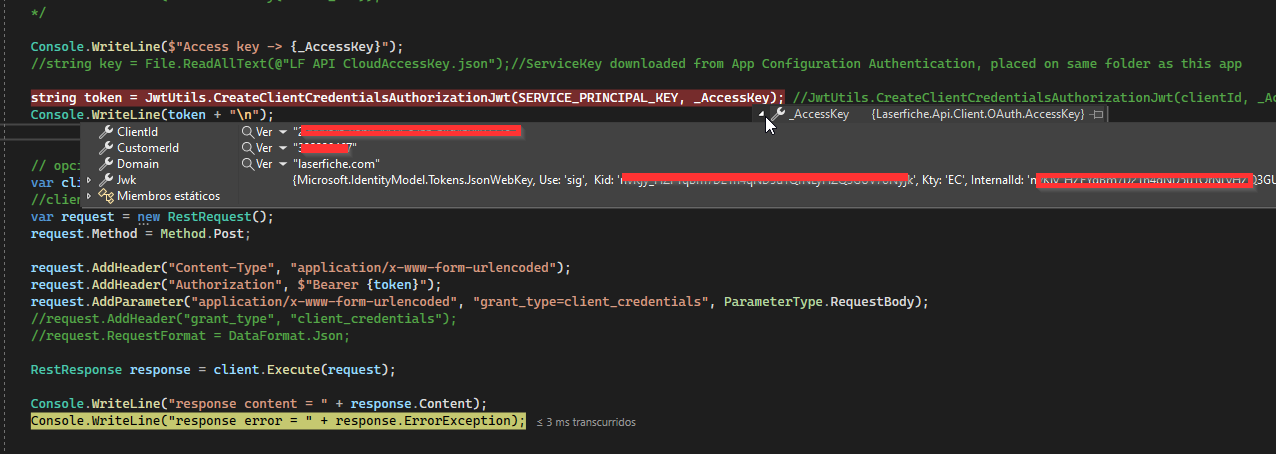The height and width of the screenshot is (454, 1276).
Task: Open visualizer magnifier for Domain value
Action: tap(247, 164)
